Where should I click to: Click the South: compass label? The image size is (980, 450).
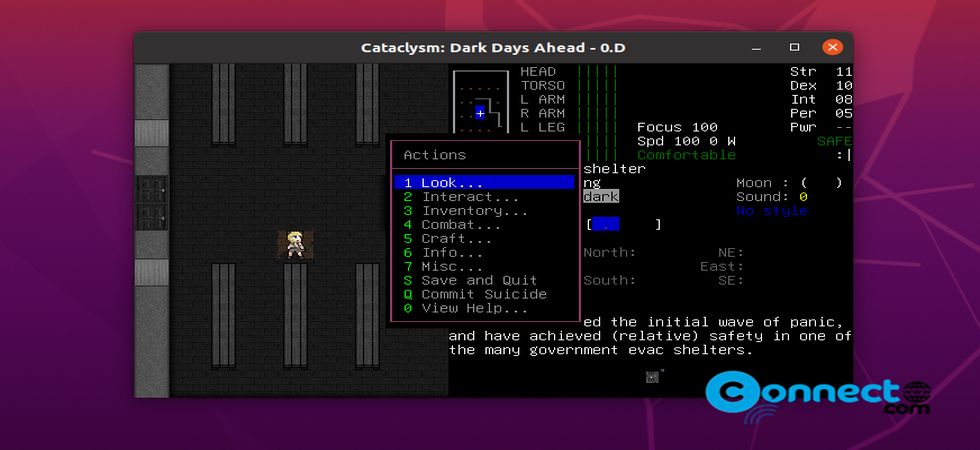(x=609, y=281)
